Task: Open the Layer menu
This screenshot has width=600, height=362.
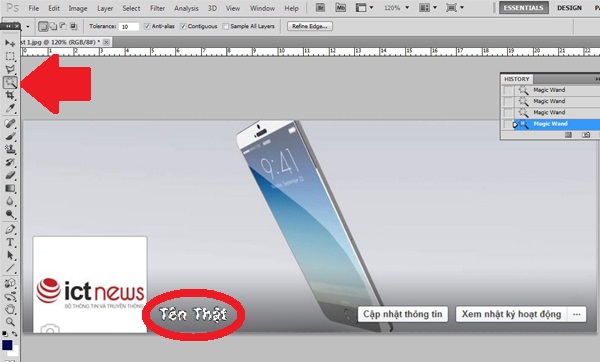Action: (104, 8)
